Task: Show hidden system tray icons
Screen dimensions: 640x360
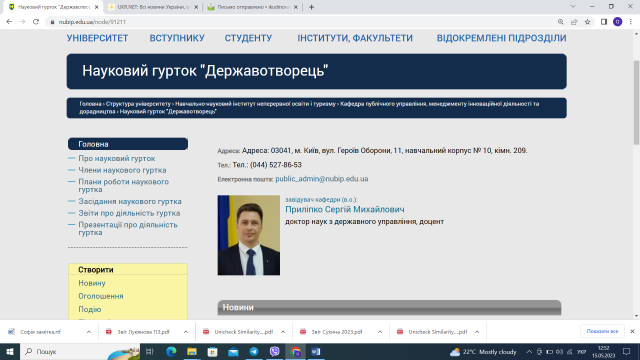Action: coord(529,351)
